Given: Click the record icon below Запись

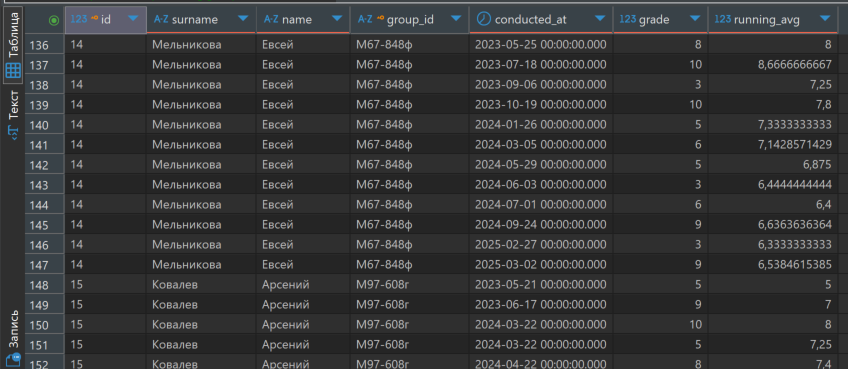Looking at the screenshot, I should pyautogui.click(x=14, y=361).
